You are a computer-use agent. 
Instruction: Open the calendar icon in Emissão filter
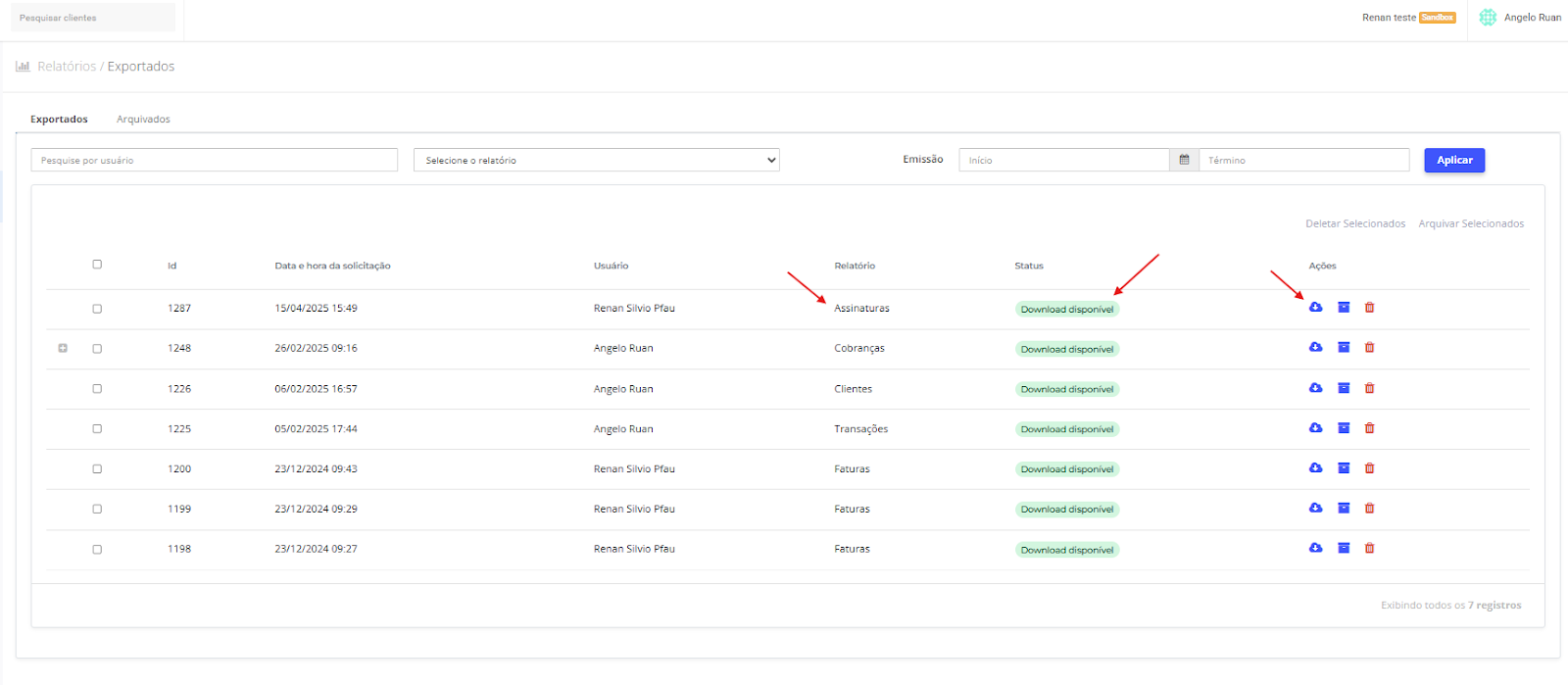tap(1184, 160)
